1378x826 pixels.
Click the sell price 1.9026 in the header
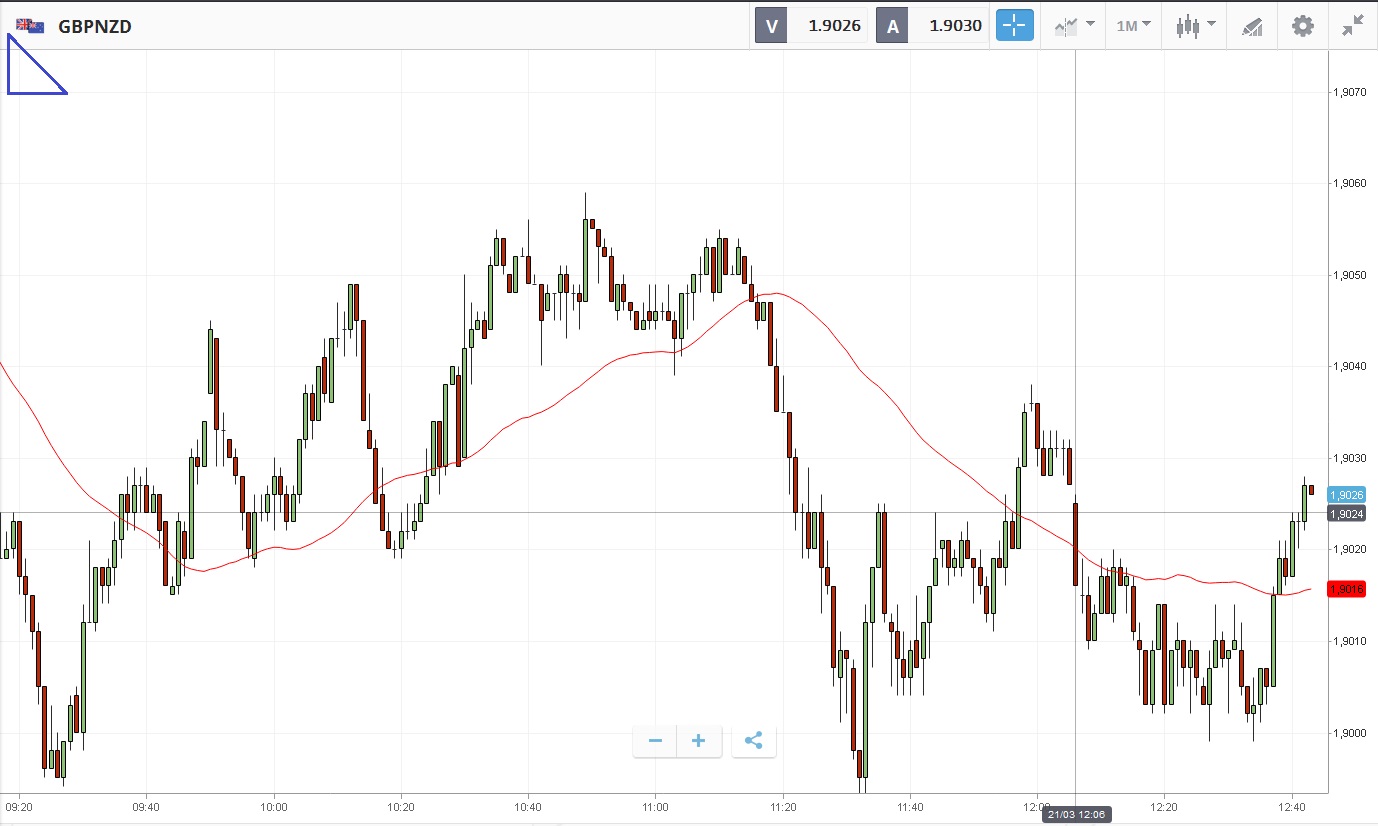(x=834, y=26)
